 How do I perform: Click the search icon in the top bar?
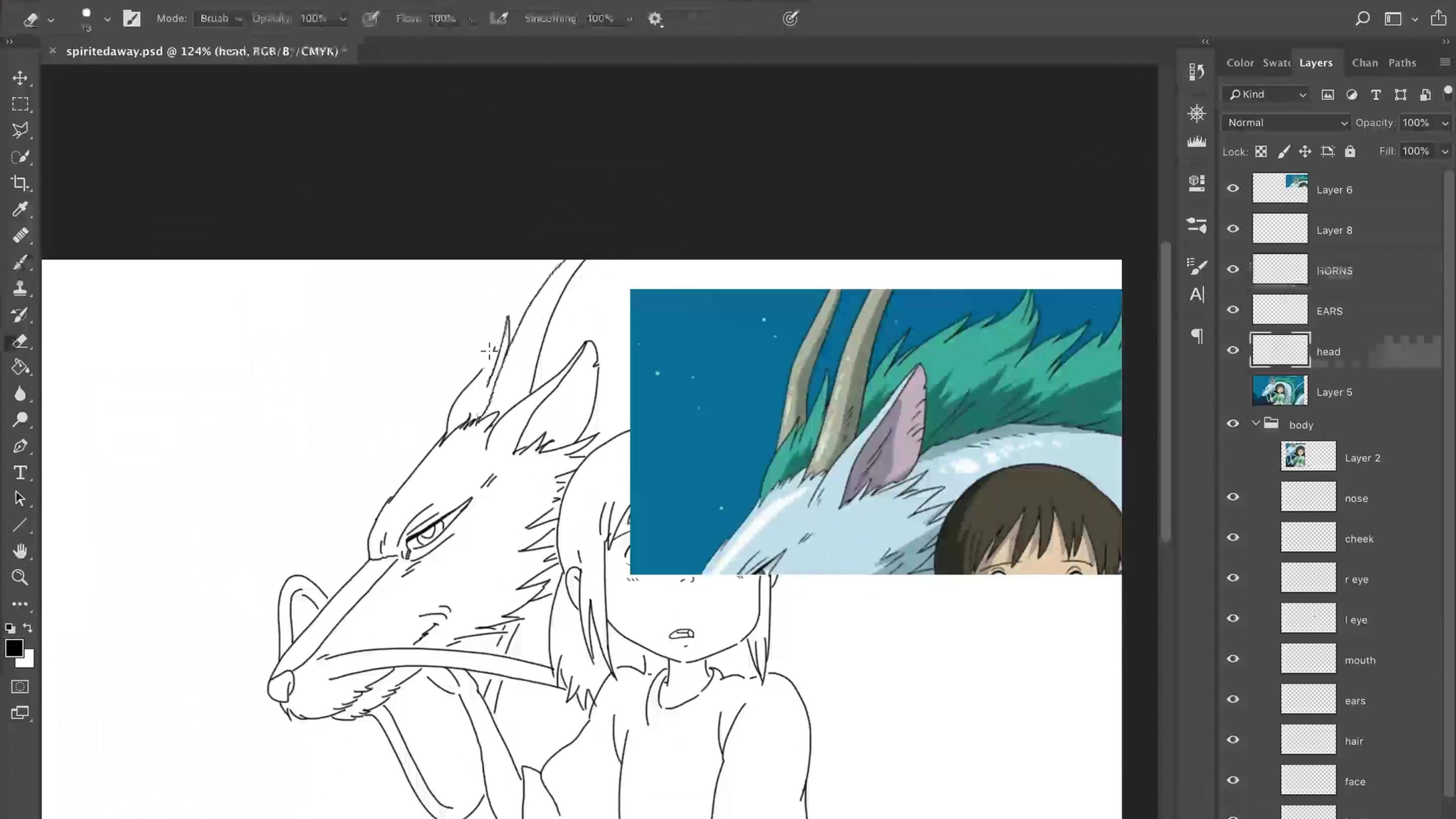pyautogui.click(x=1362, y=18)
